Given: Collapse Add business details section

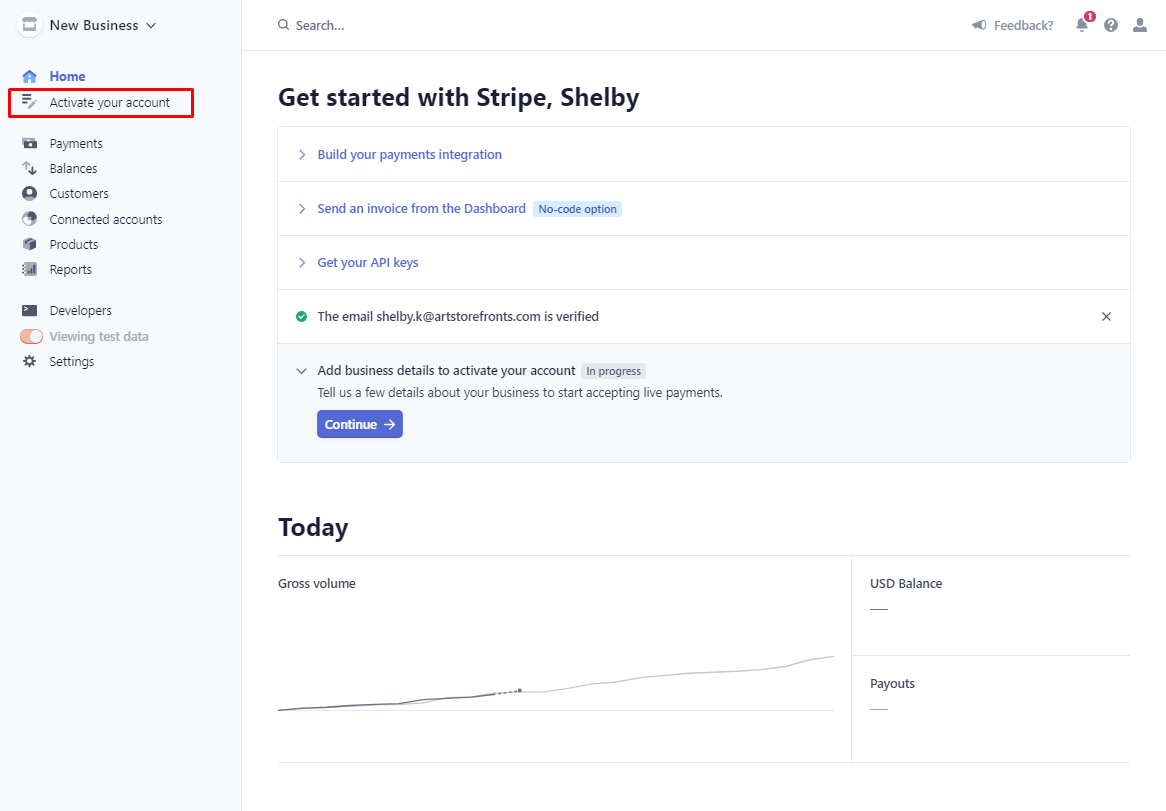Looking at the screenshot, I should (x=301, y=371).
